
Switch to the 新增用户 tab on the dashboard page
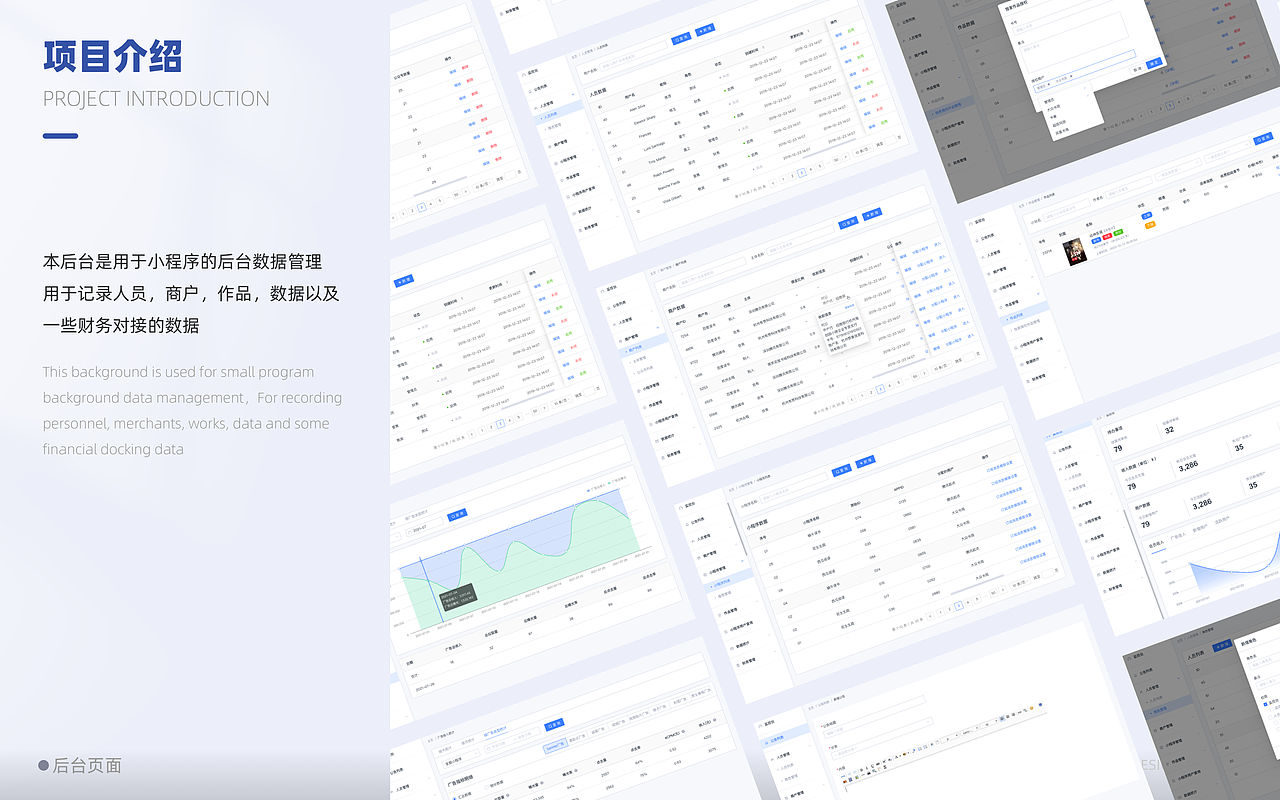click(1200, 528)
